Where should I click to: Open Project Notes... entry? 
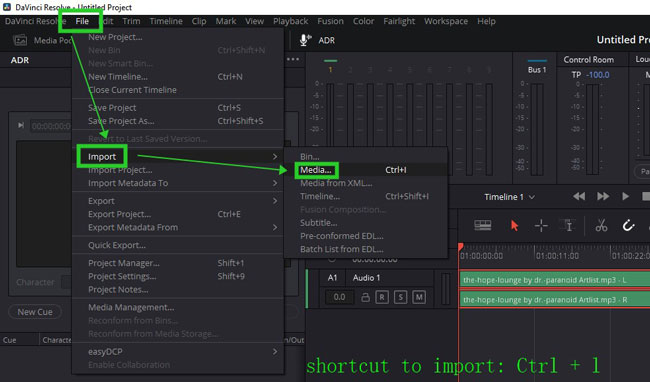(178, 290)
